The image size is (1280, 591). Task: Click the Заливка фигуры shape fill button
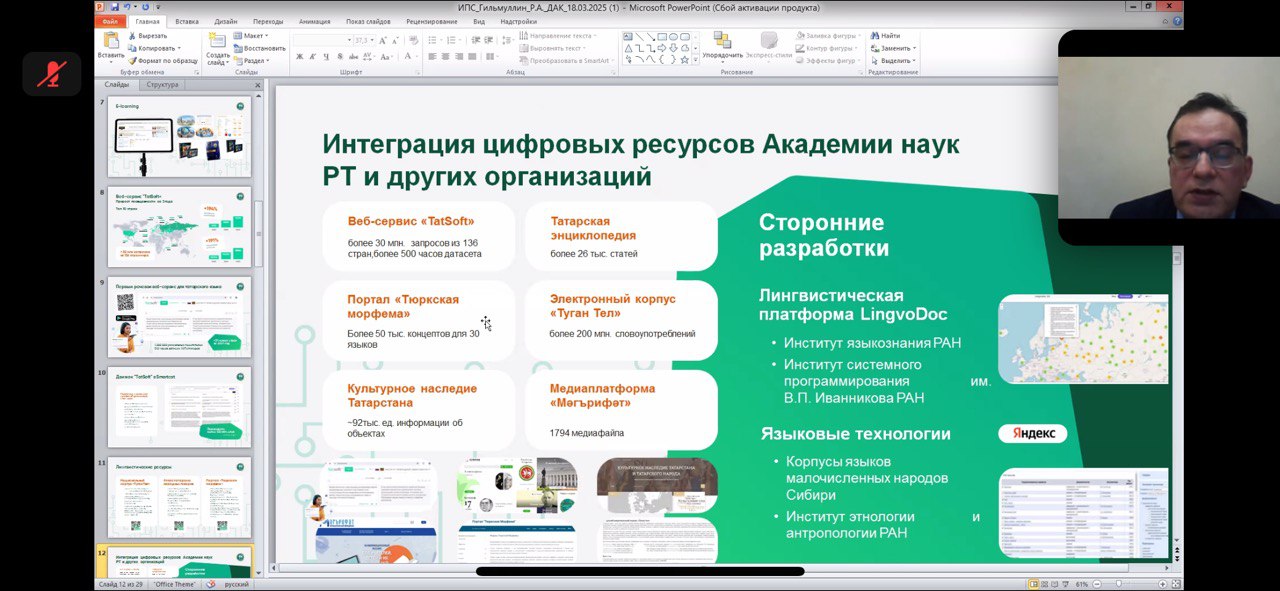tap(827, 35)
